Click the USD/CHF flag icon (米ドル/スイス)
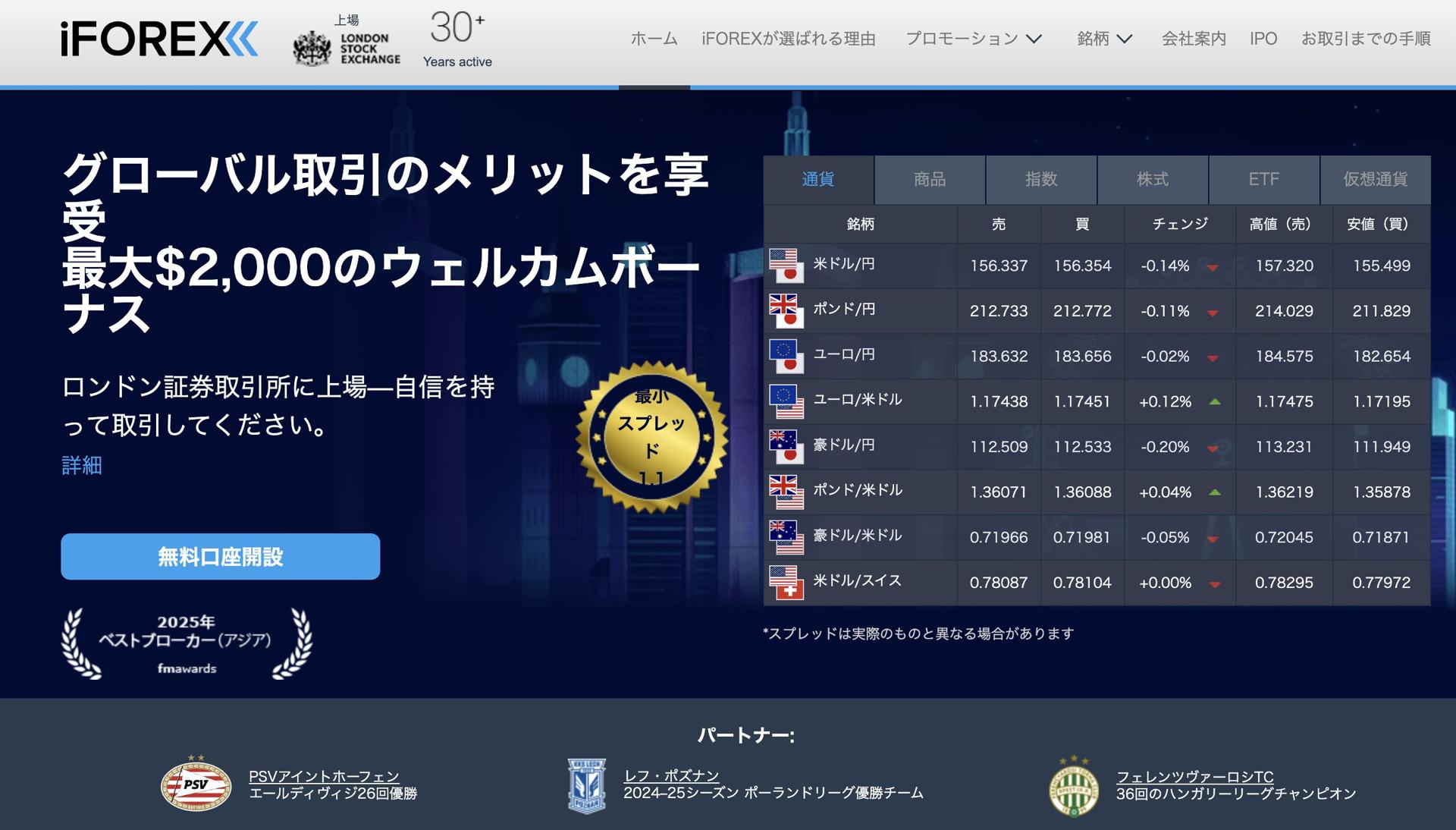Viewport: 1456px width, 830px height. coord(786,583)
